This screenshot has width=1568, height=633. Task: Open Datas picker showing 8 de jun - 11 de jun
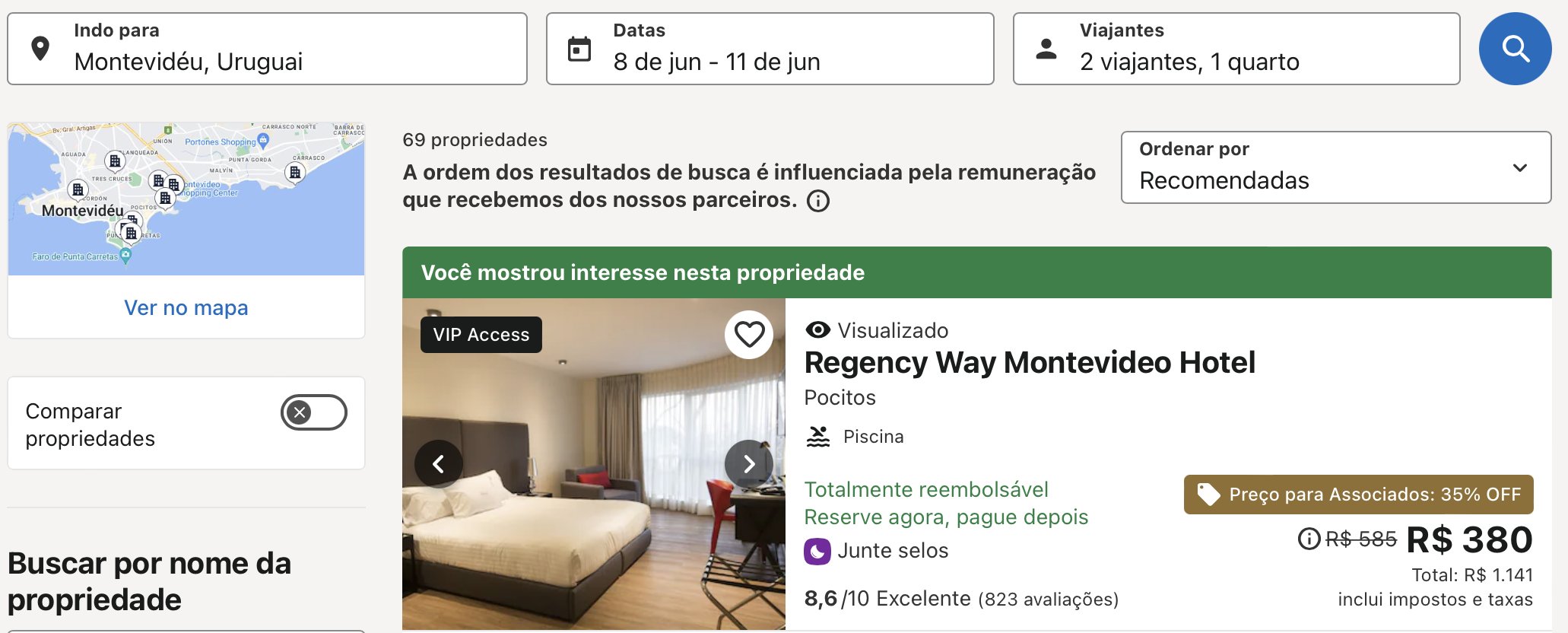tap(770, 49)
